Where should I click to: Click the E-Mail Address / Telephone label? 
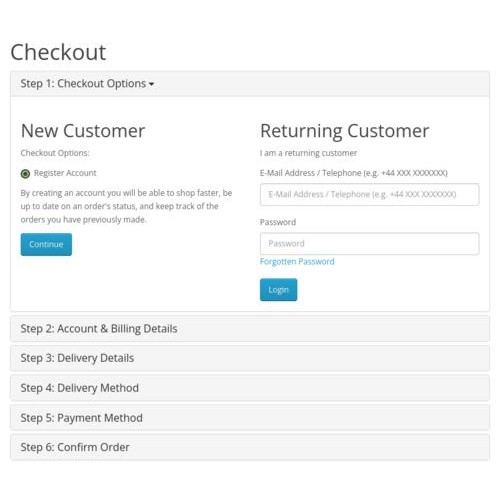(x=354, y=173)
